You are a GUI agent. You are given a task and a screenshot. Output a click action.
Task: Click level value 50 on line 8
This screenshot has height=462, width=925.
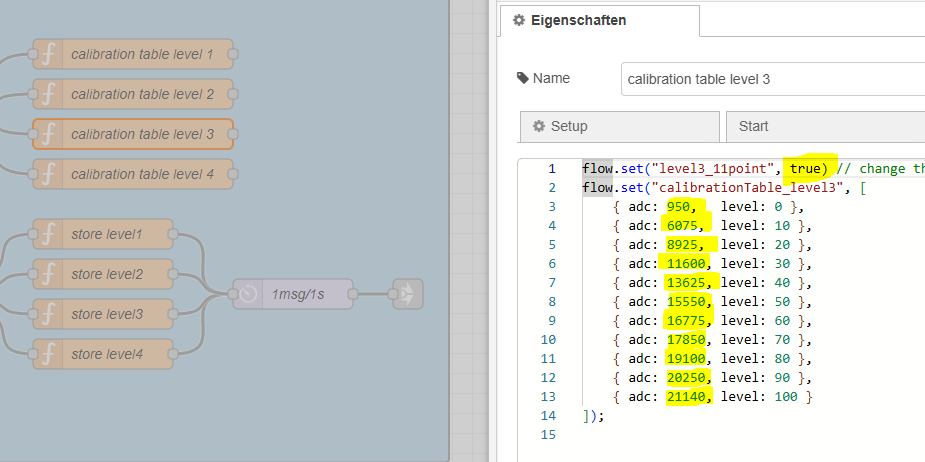pyautogui.click(x=783, y=302)
